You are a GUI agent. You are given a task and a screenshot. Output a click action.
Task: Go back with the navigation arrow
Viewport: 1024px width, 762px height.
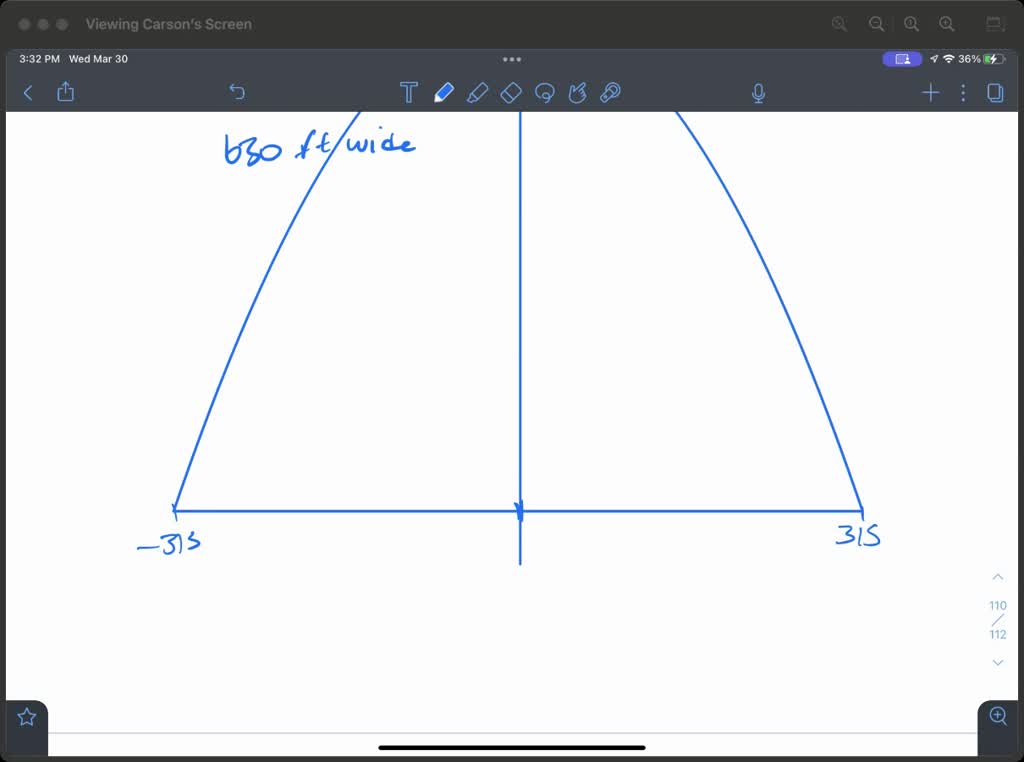pos(27,92)
